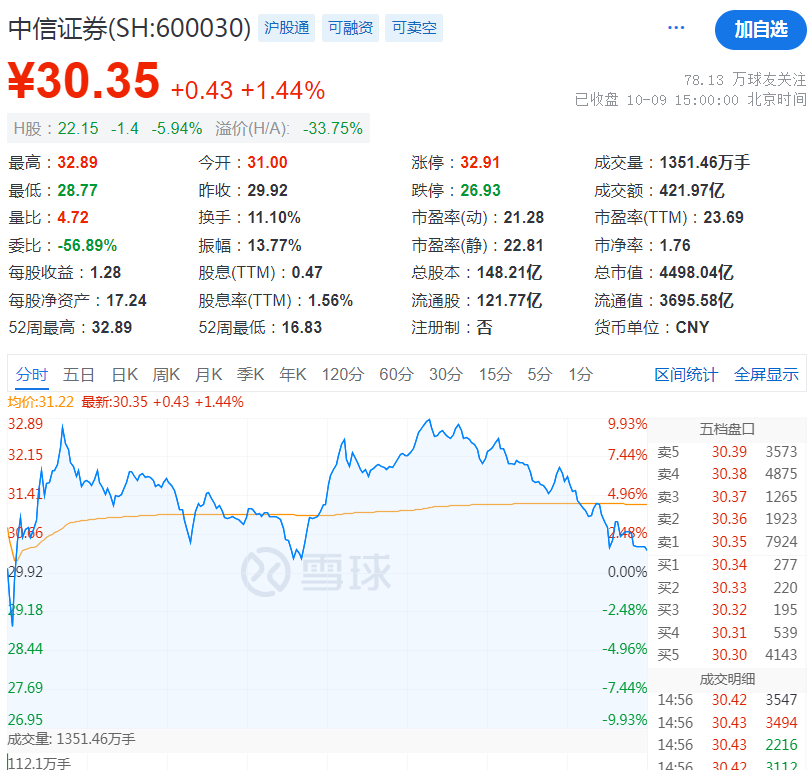811x770 pixels.
Task: Click the stock title 中信证券(SH:600030)
Action: coord(129,28)
